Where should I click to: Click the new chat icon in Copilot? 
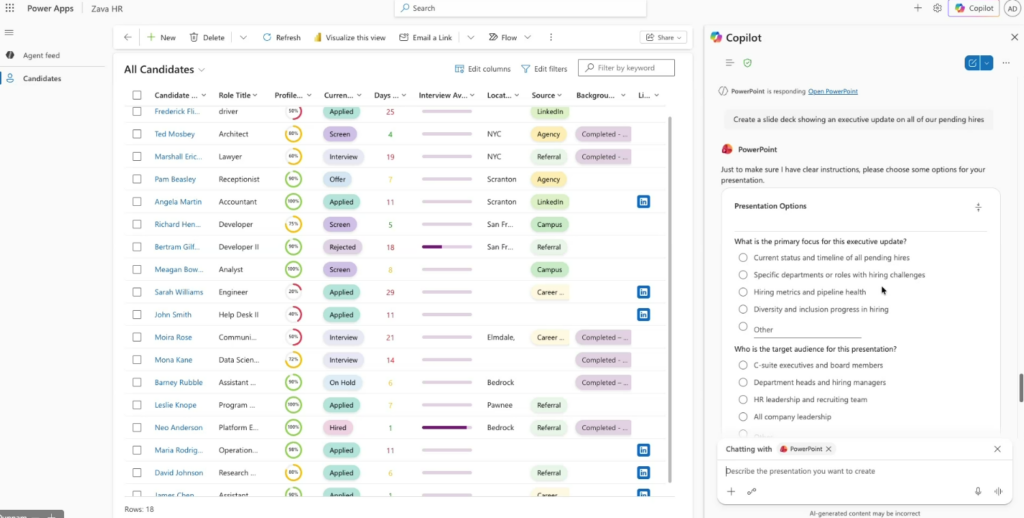point(971,63)
